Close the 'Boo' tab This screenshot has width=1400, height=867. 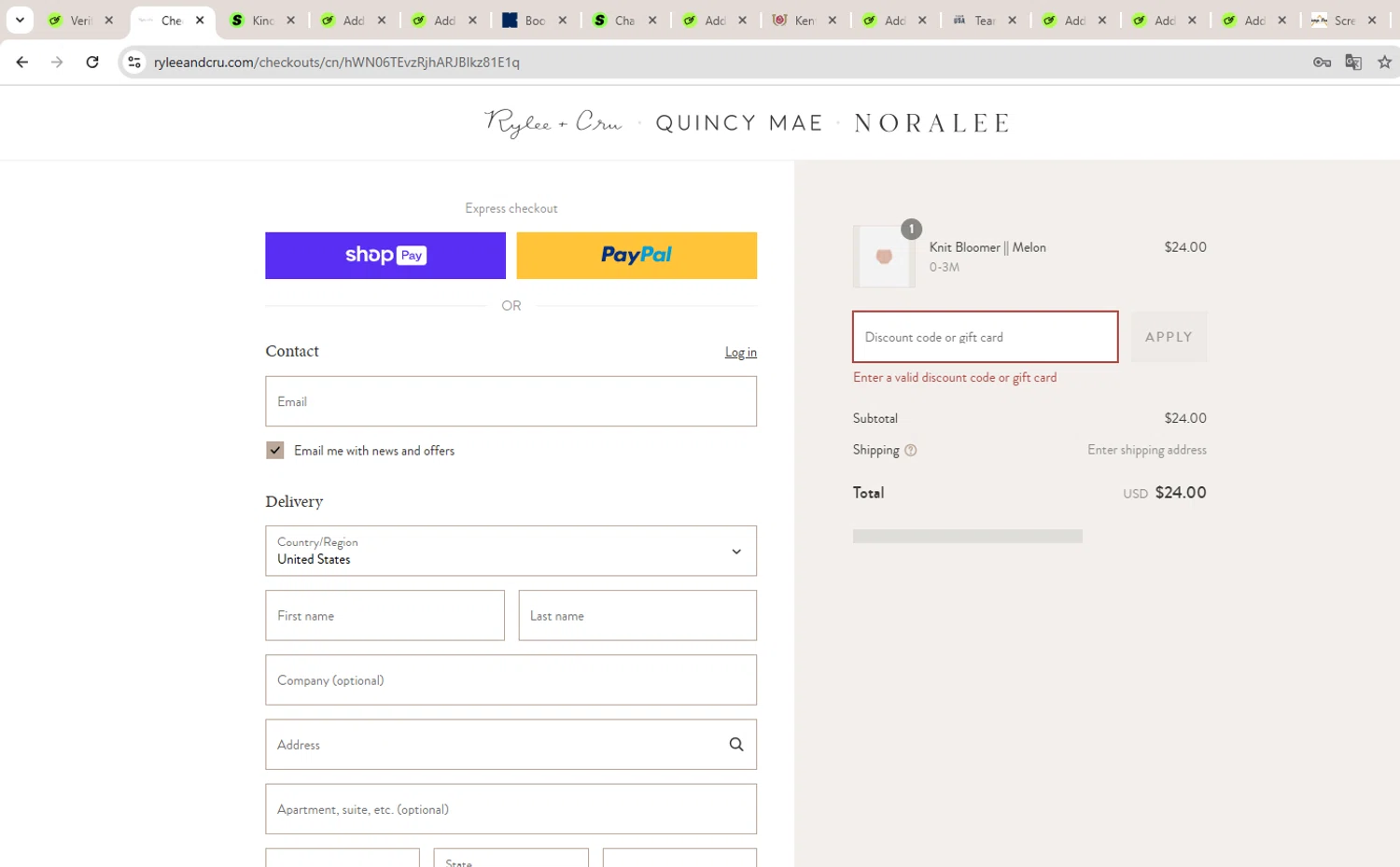563,20
